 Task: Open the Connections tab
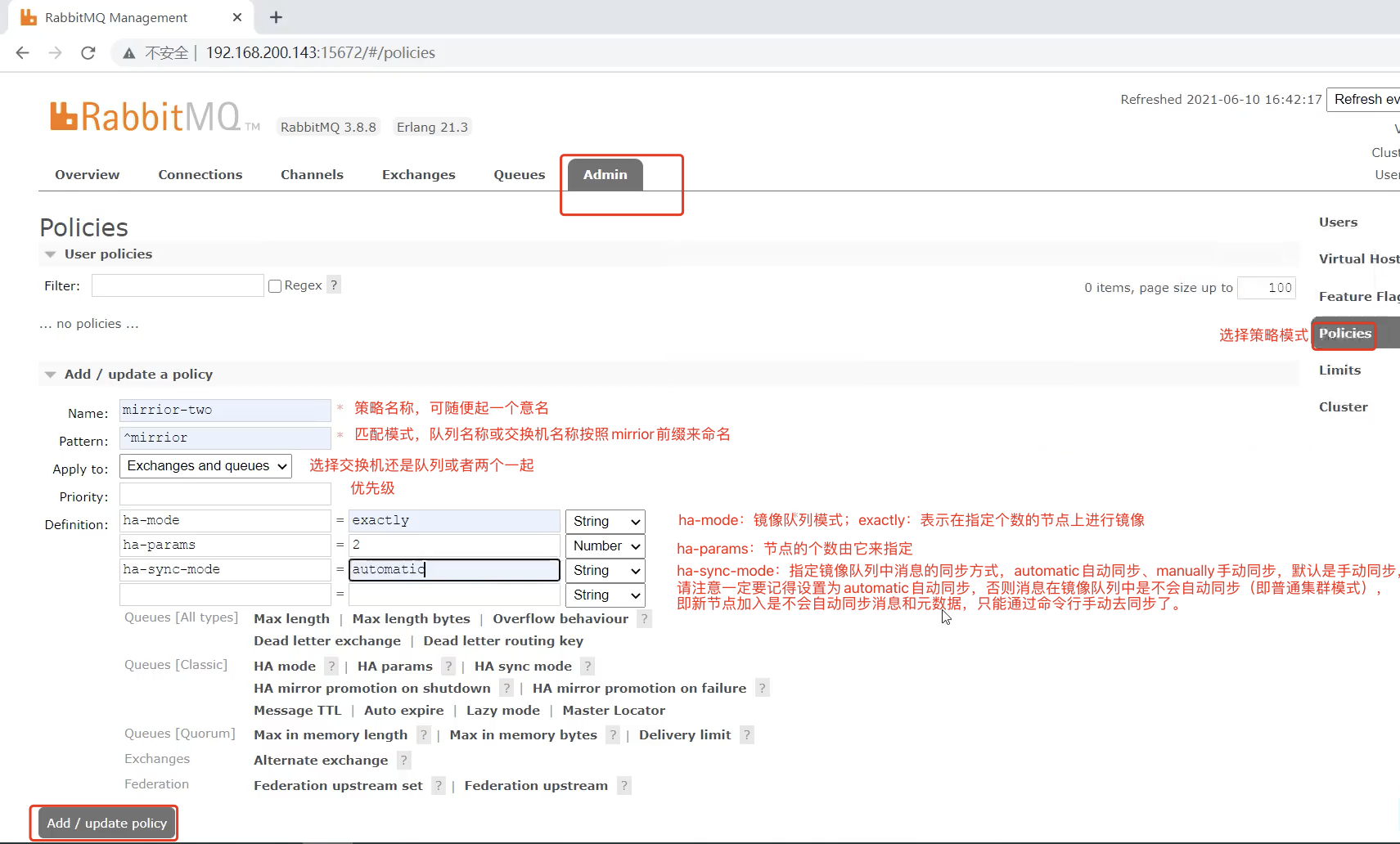pyautogui.click(x=200, y=175)
